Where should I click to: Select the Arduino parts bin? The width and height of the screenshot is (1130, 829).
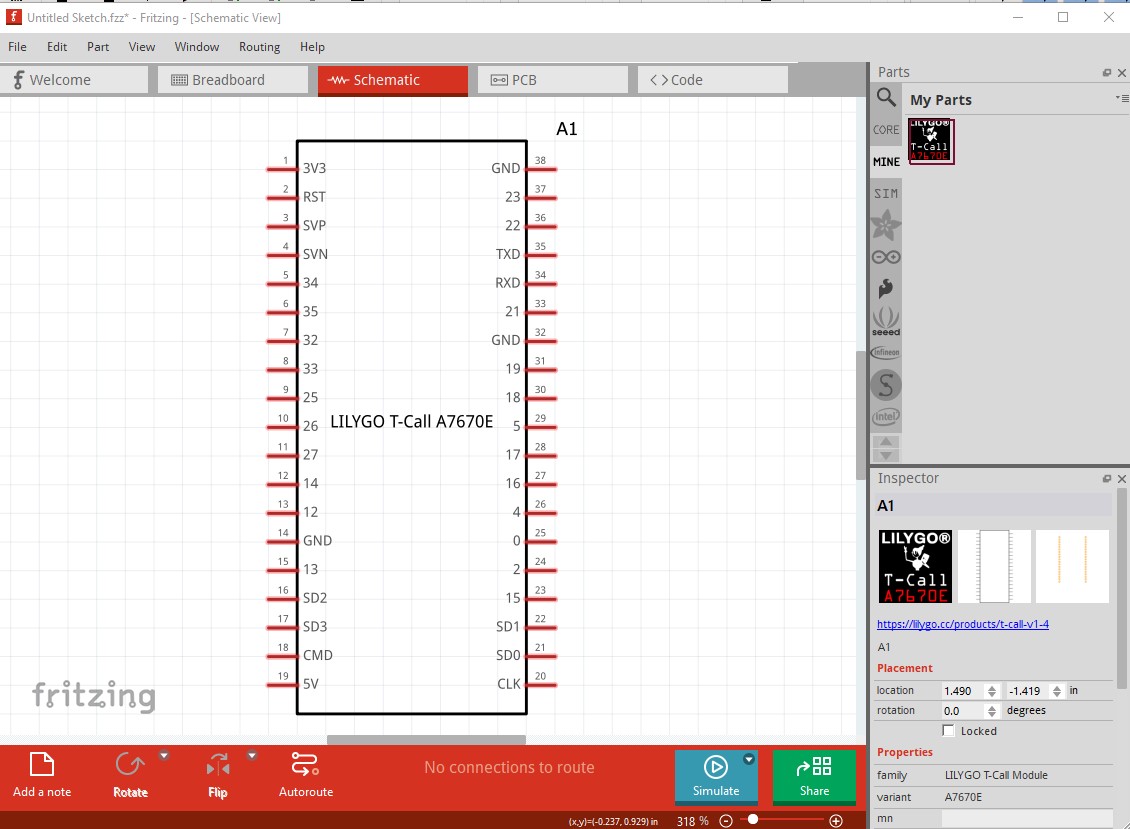point(886,257)
